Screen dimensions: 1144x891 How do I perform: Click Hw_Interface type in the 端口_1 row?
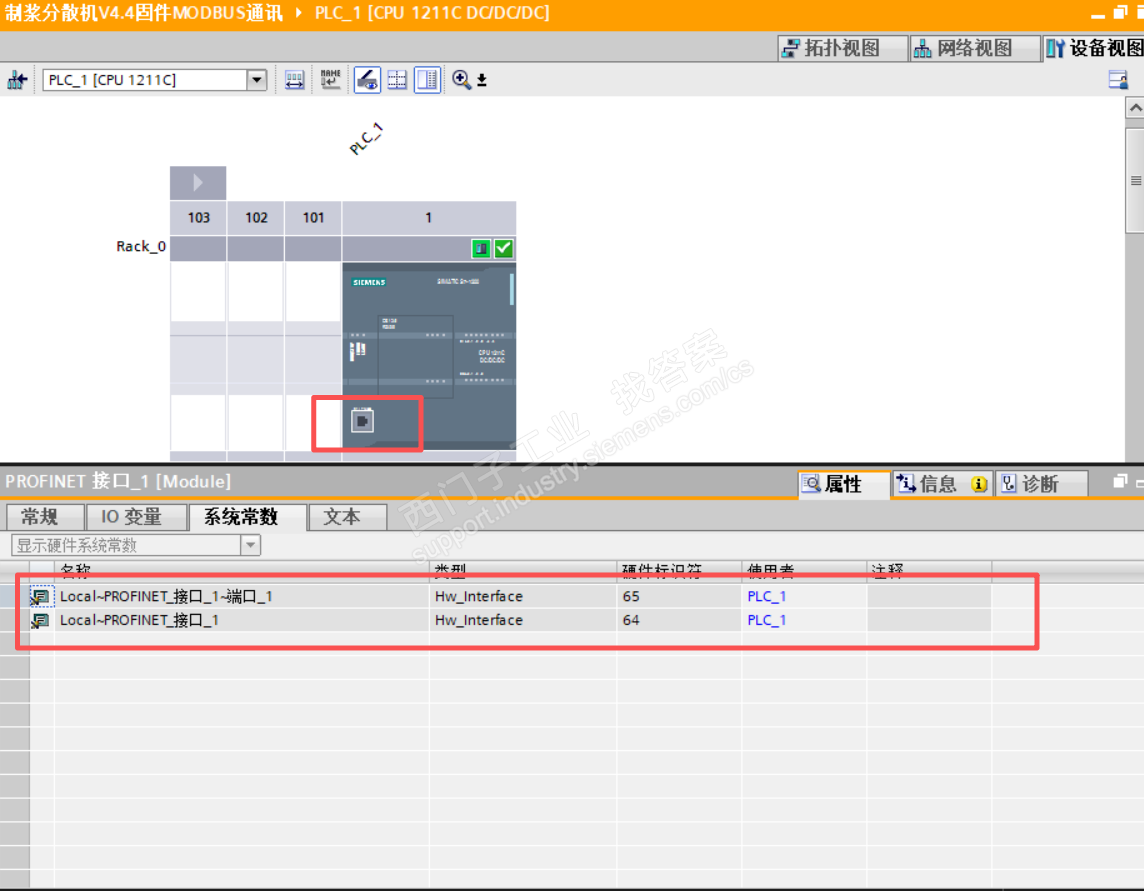479,596
